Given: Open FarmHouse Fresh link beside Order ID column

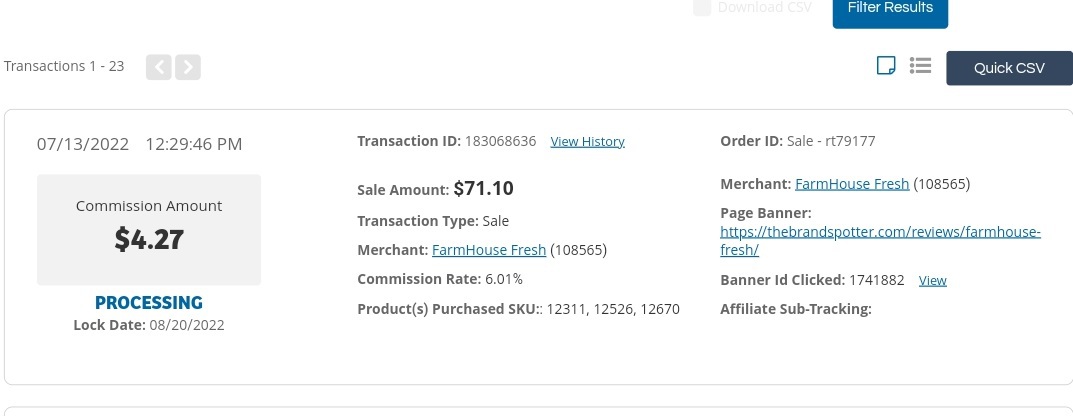Looking at the screenshot, I should point(852,183).
